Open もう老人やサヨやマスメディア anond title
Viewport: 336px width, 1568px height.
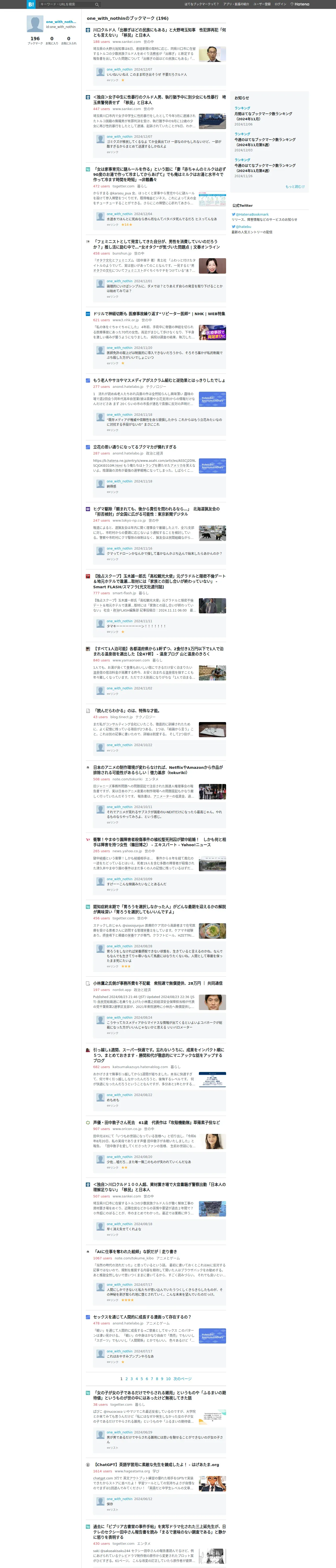[159, 381]
